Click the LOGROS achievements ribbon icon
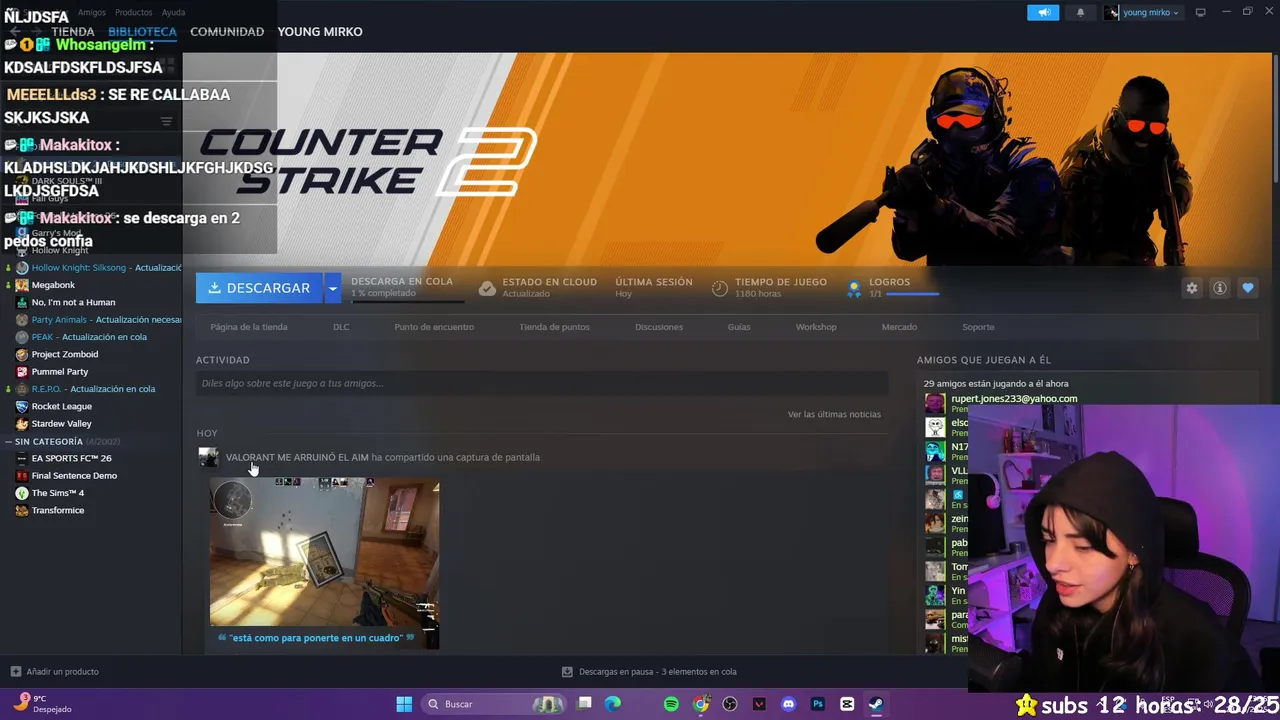 [854, 288]
